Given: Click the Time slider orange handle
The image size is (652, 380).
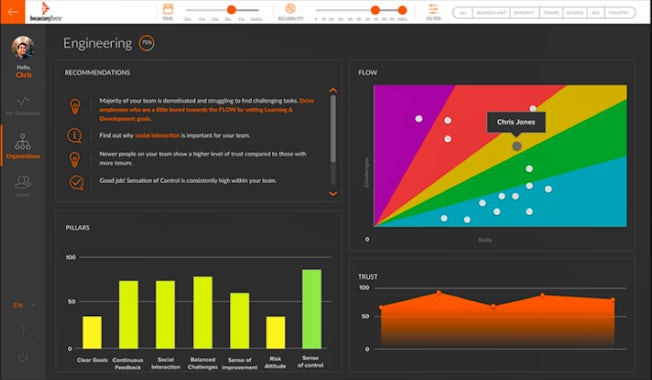Looking at the screenshot, I should (x=232, y=10).
